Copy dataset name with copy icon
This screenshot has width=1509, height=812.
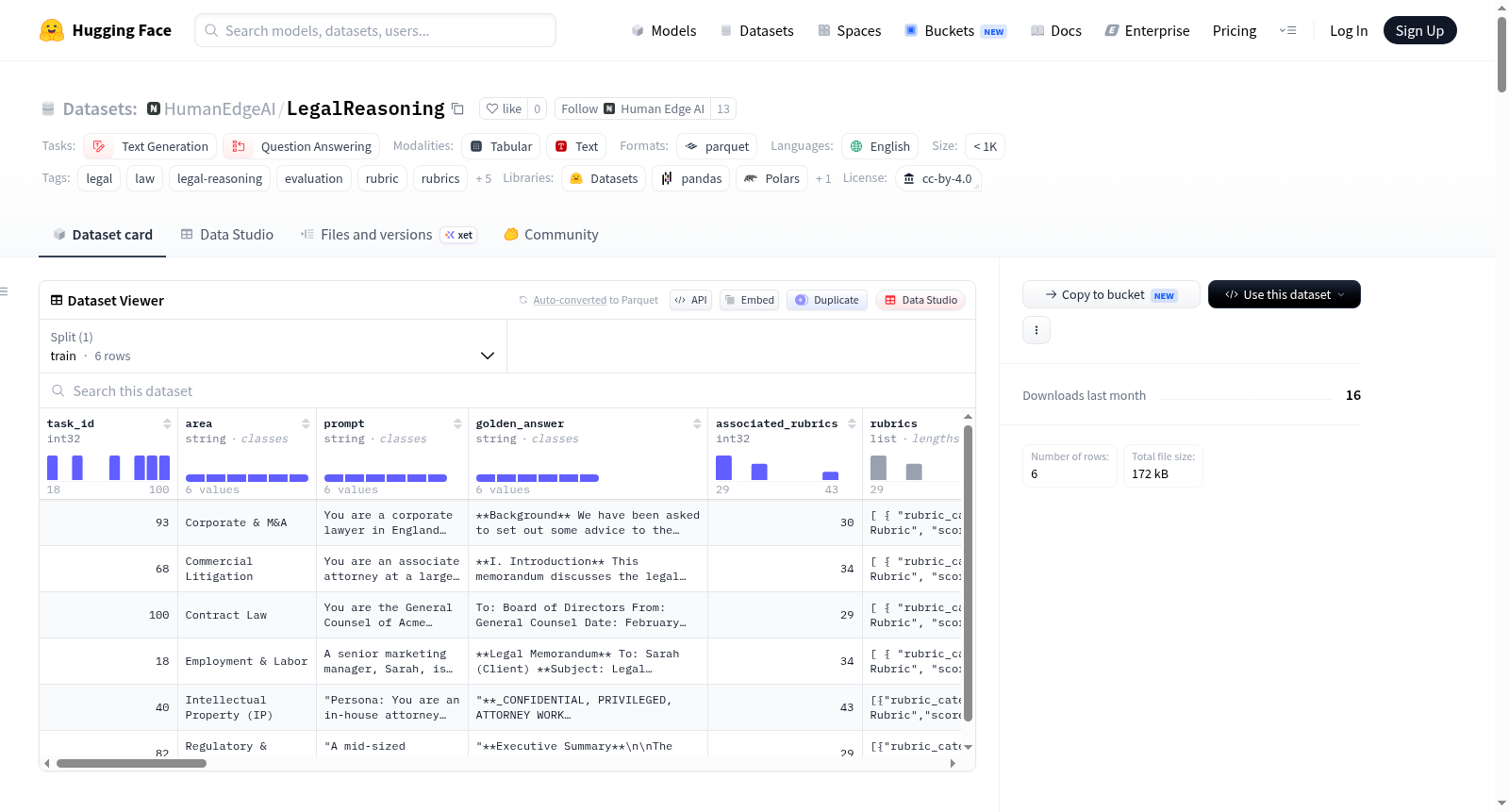pos(457,108)
